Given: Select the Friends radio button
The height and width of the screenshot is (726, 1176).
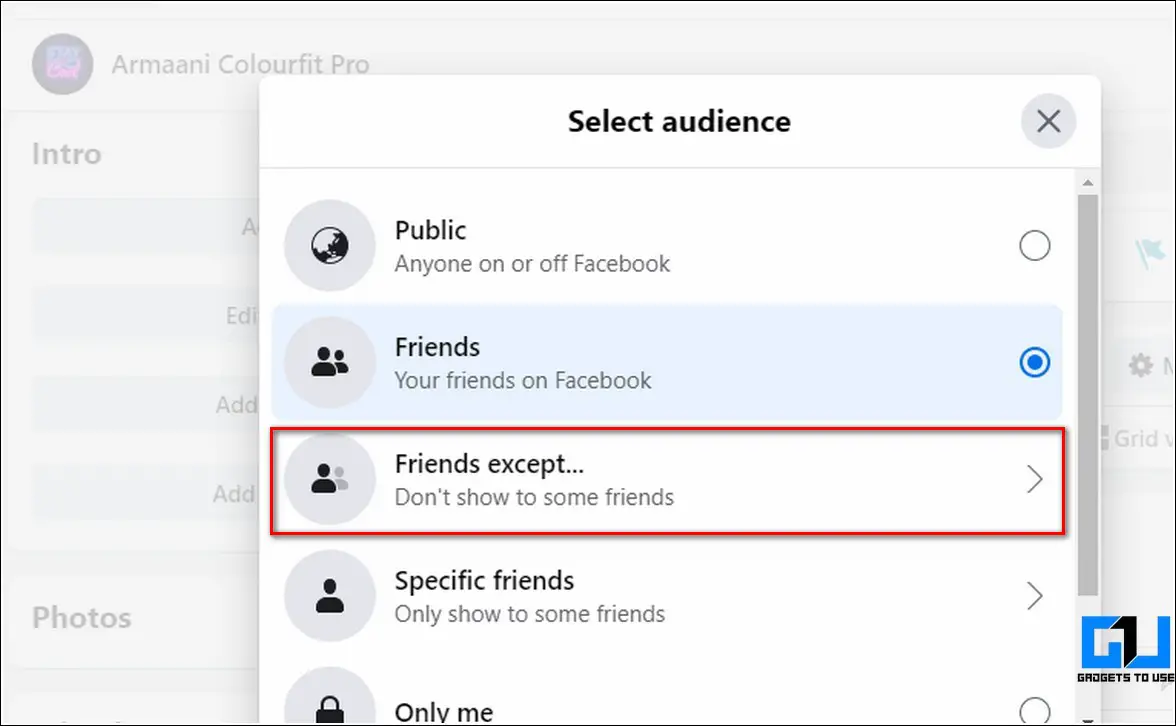Looking at the screenshot, I should point(1034,362).
